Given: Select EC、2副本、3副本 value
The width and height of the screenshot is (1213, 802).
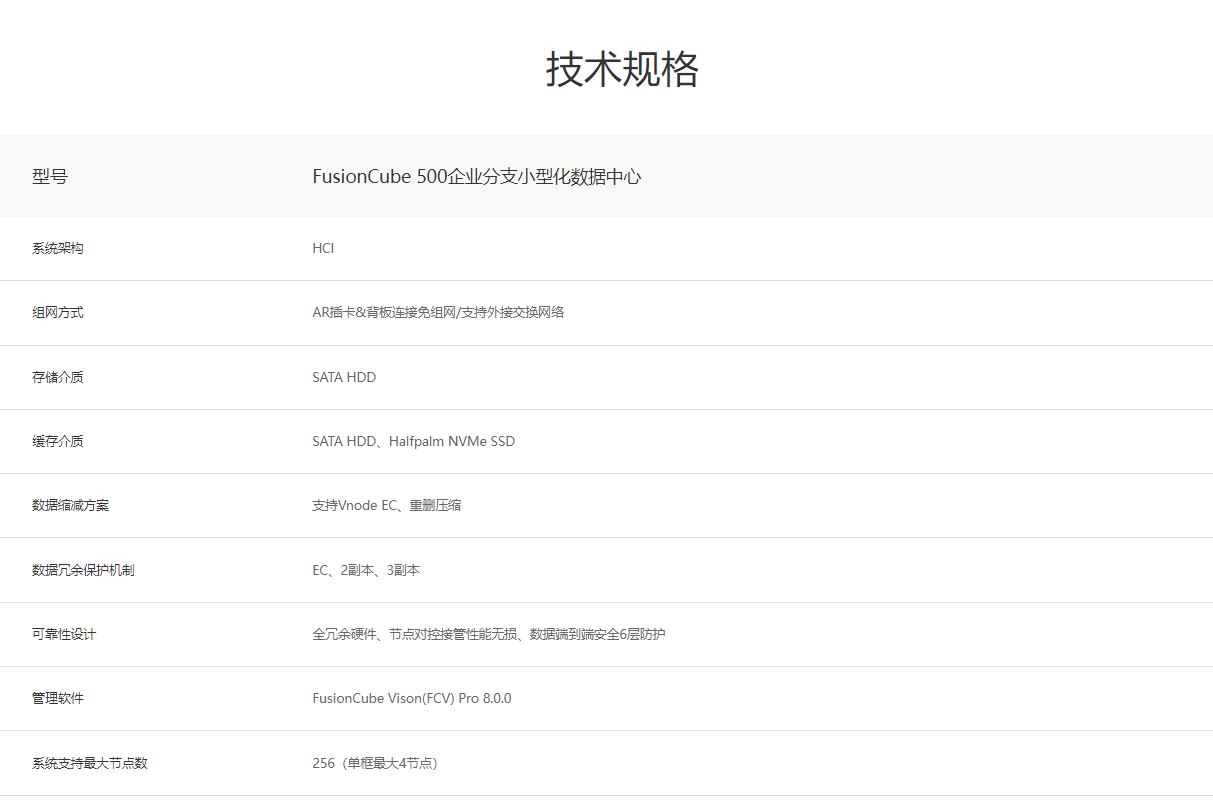Looking at the screenshot, I should (x=366, y=570).
